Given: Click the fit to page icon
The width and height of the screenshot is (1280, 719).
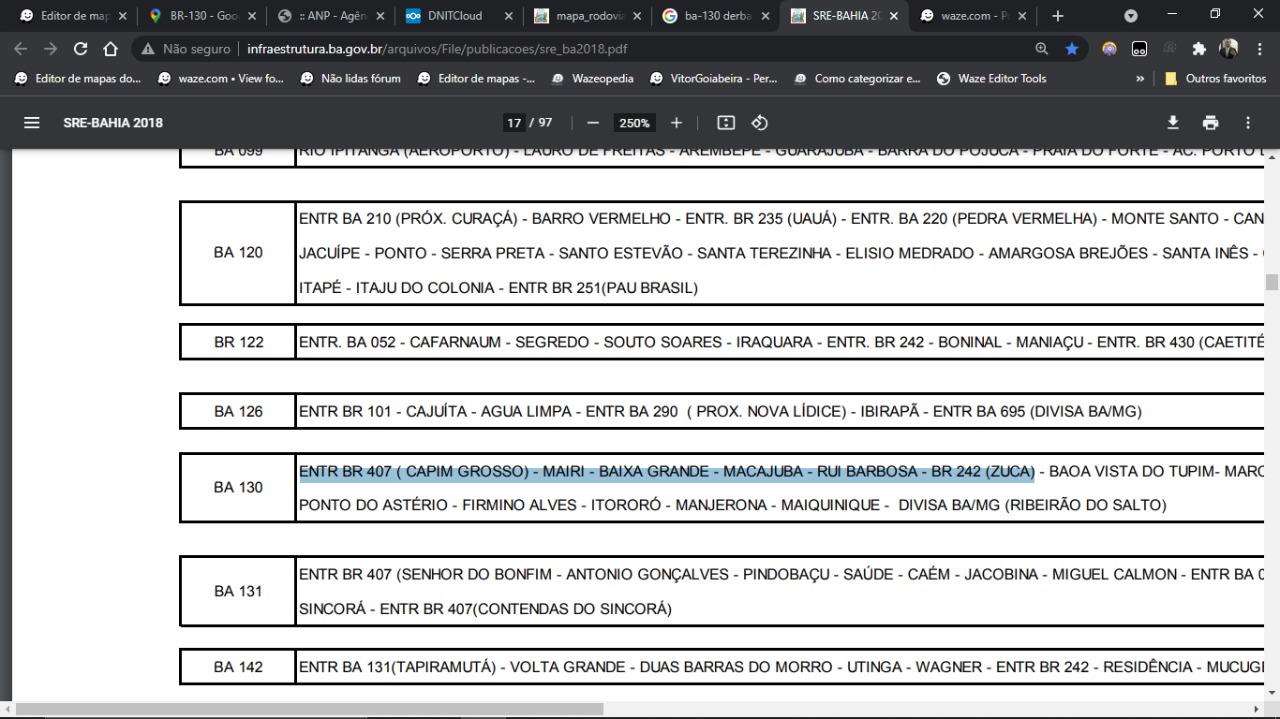Looking at the screenshot, I should (727, 123).
